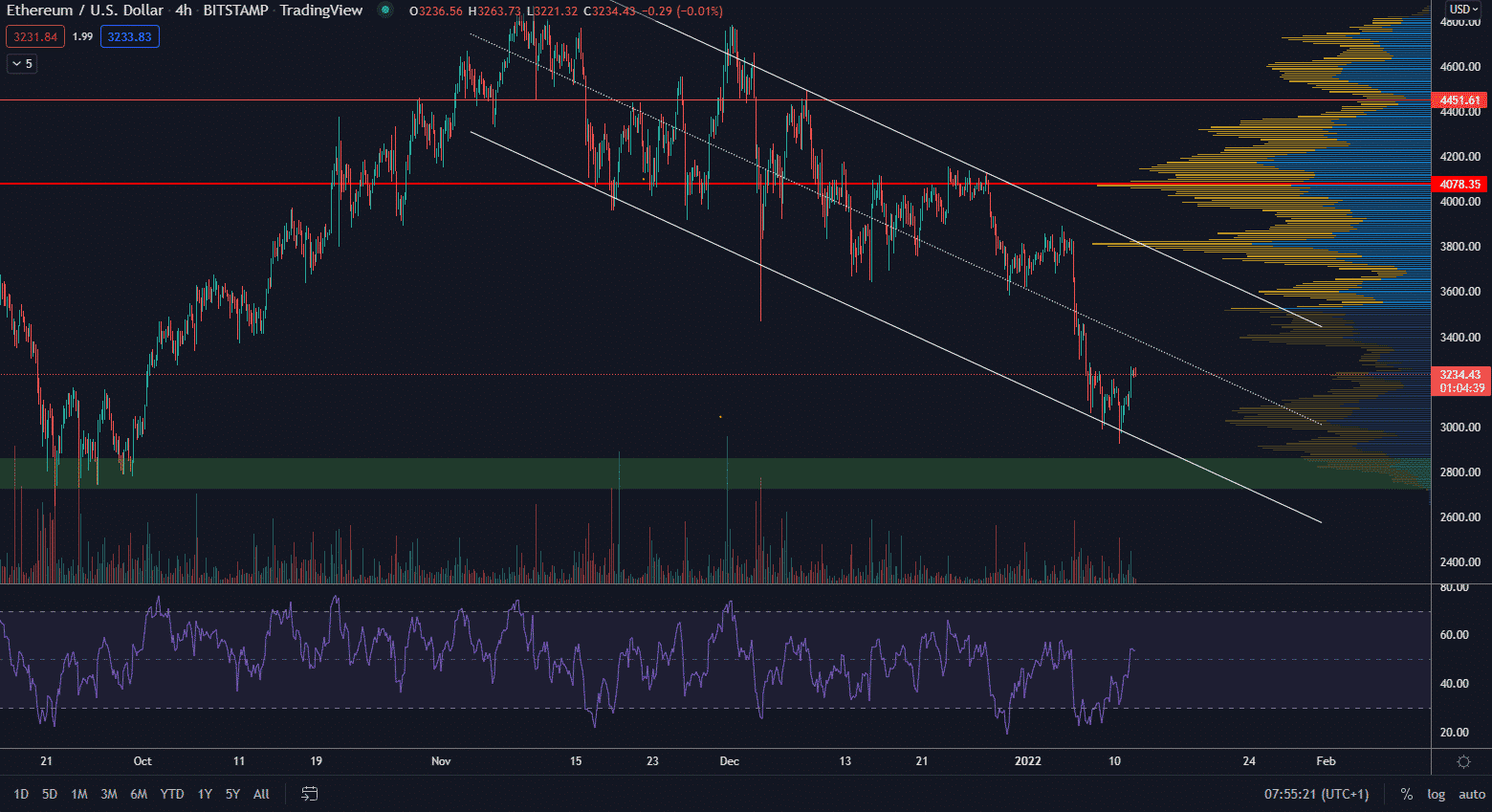Select the 4451.61 red horizontal line label
1492x812 pixels.
(x=1459, y=100)
